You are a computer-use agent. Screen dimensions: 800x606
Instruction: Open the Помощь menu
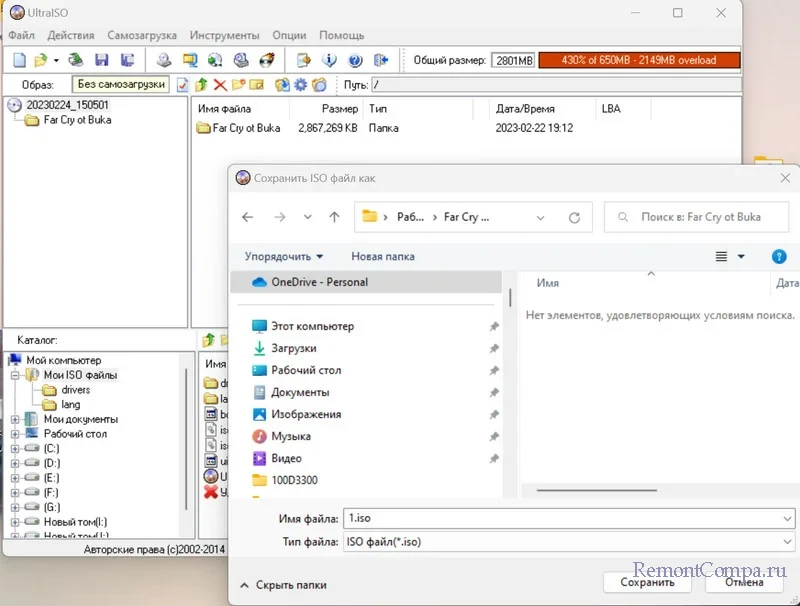342,35
